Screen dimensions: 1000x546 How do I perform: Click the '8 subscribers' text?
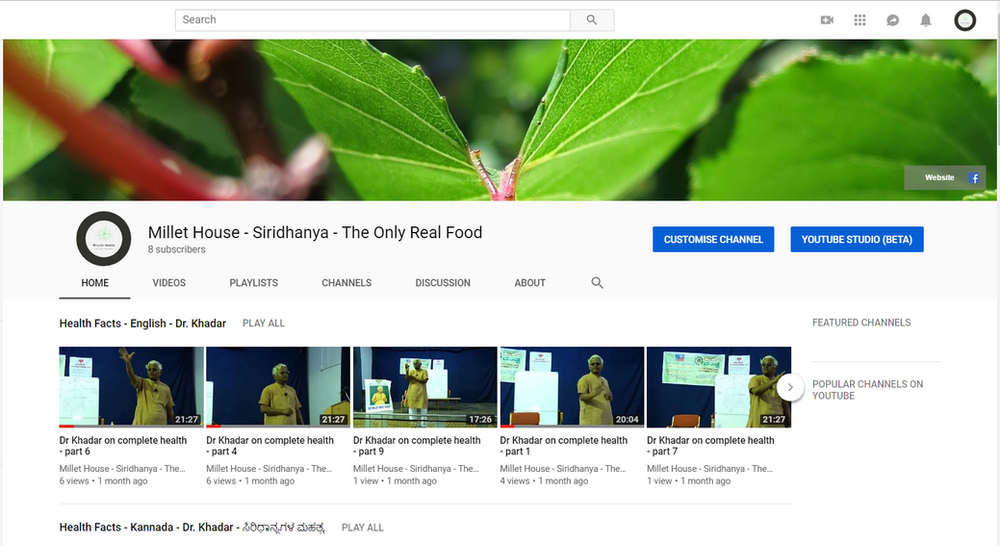177,249
